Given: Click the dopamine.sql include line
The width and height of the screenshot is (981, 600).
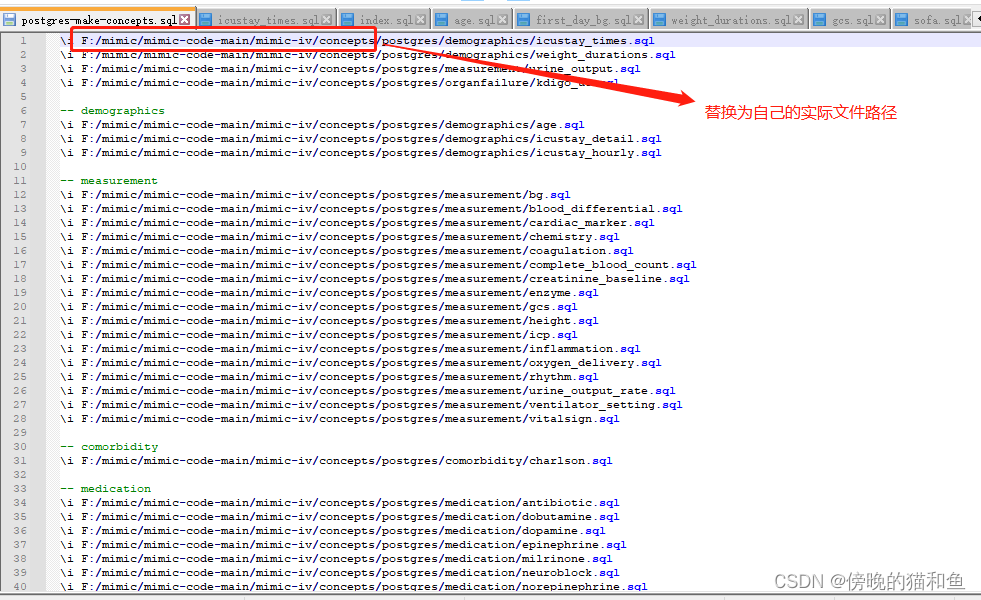Looking at the screenshot, I should 333,531.
